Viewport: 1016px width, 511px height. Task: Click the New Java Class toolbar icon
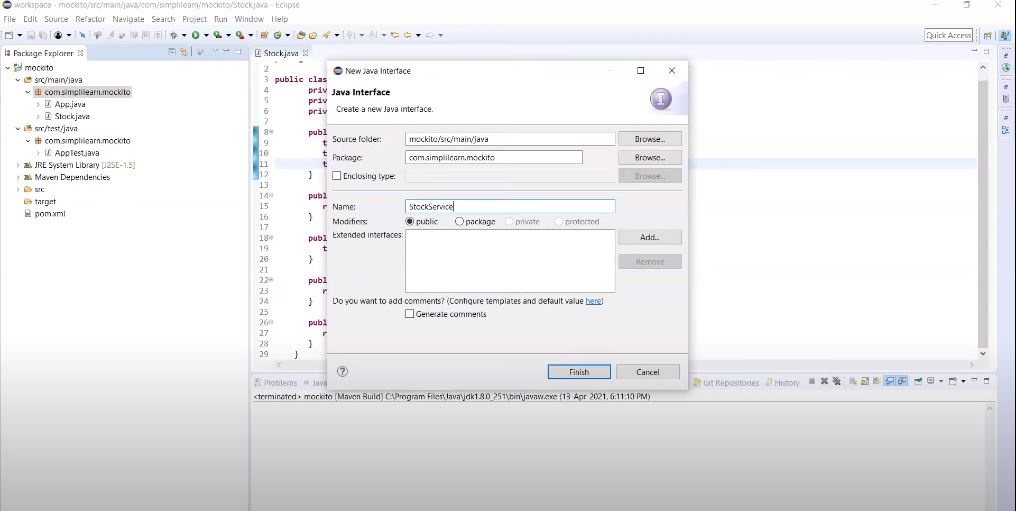277,35
